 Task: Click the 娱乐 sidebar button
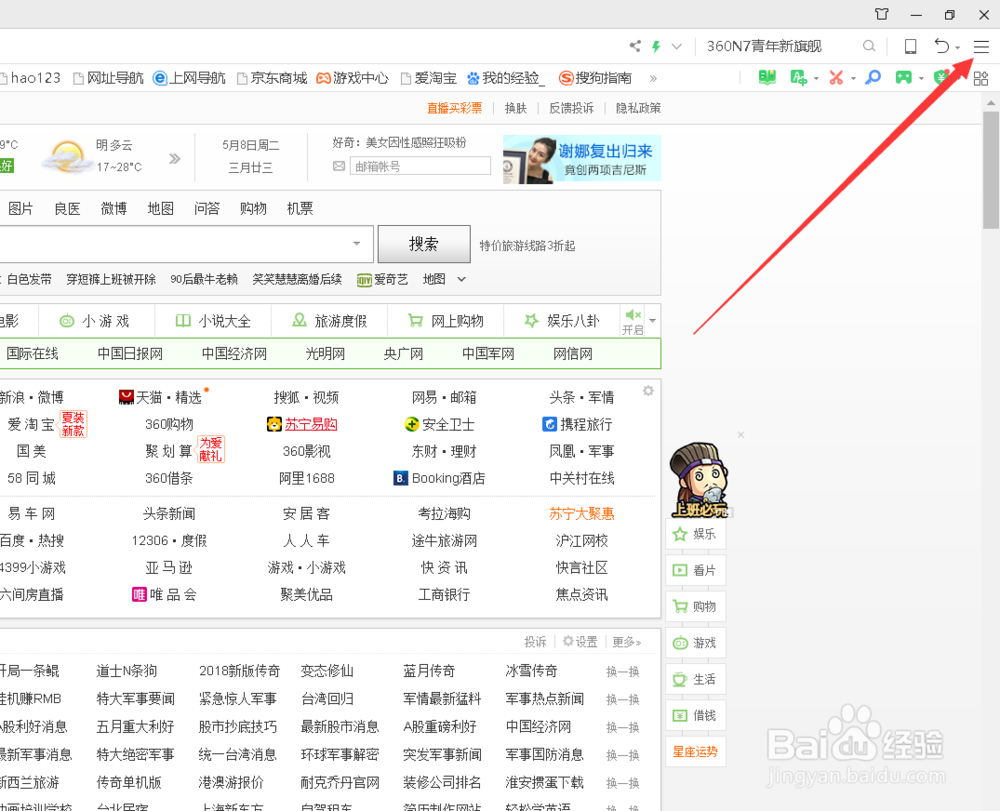point(696,534)
